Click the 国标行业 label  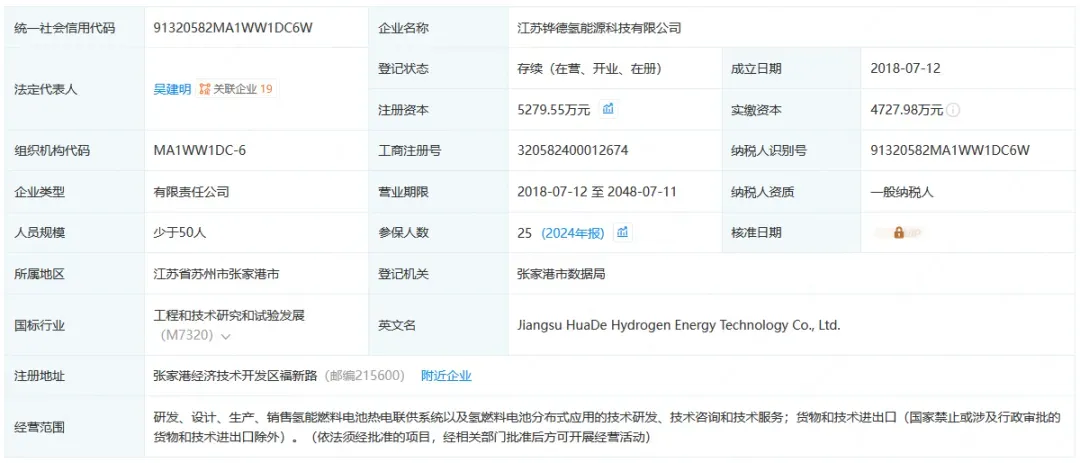point(39,325)
